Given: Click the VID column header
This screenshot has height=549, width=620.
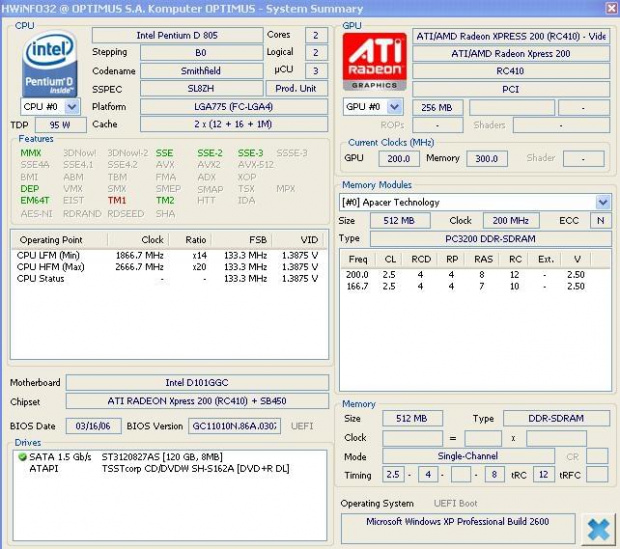Looking at the screenshot, I should pos(299,240).
